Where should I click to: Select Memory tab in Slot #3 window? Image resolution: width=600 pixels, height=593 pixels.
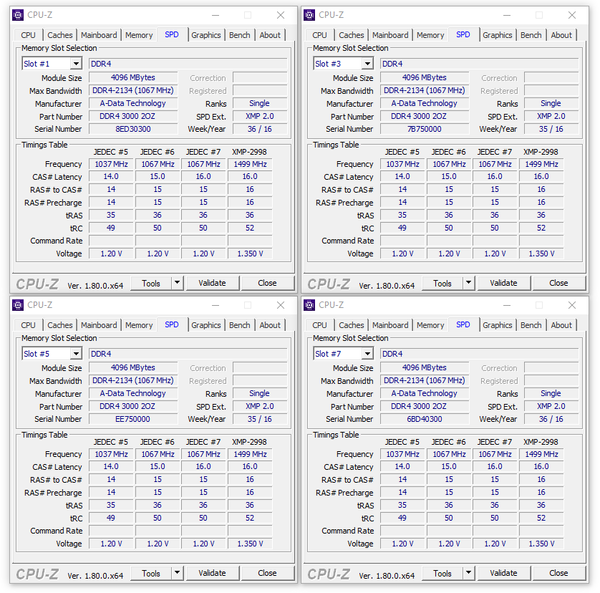430,35
